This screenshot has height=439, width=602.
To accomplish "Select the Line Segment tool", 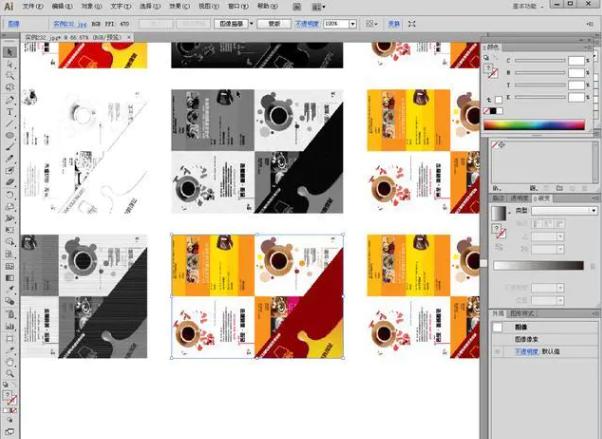I will tap(10, 123).
